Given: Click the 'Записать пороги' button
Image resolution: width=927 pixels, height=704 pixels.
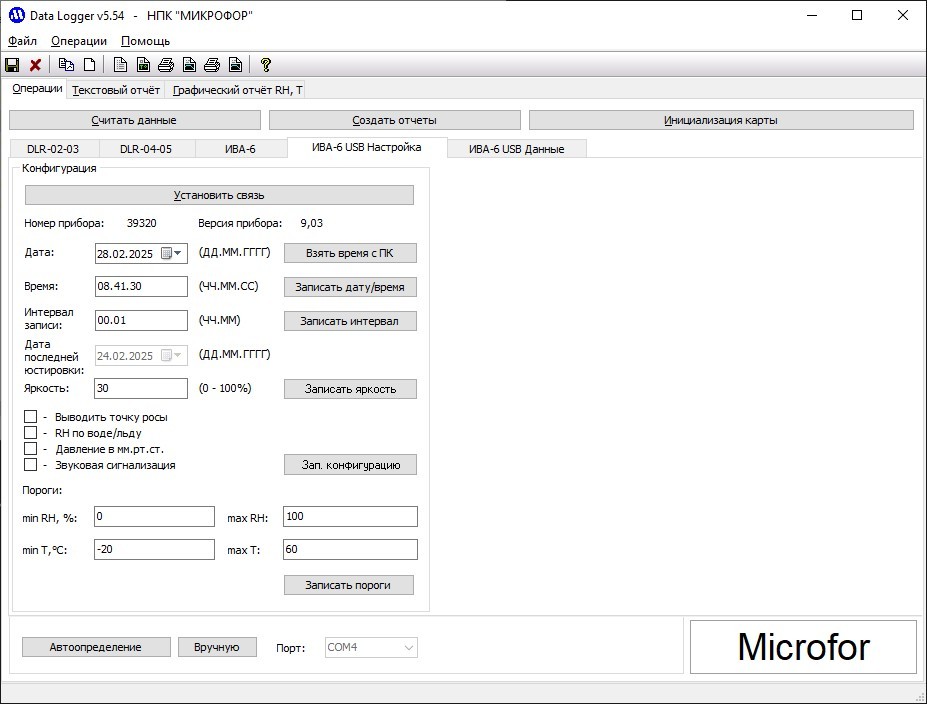Looking at the screenshot, I should (x=347, y=584).
